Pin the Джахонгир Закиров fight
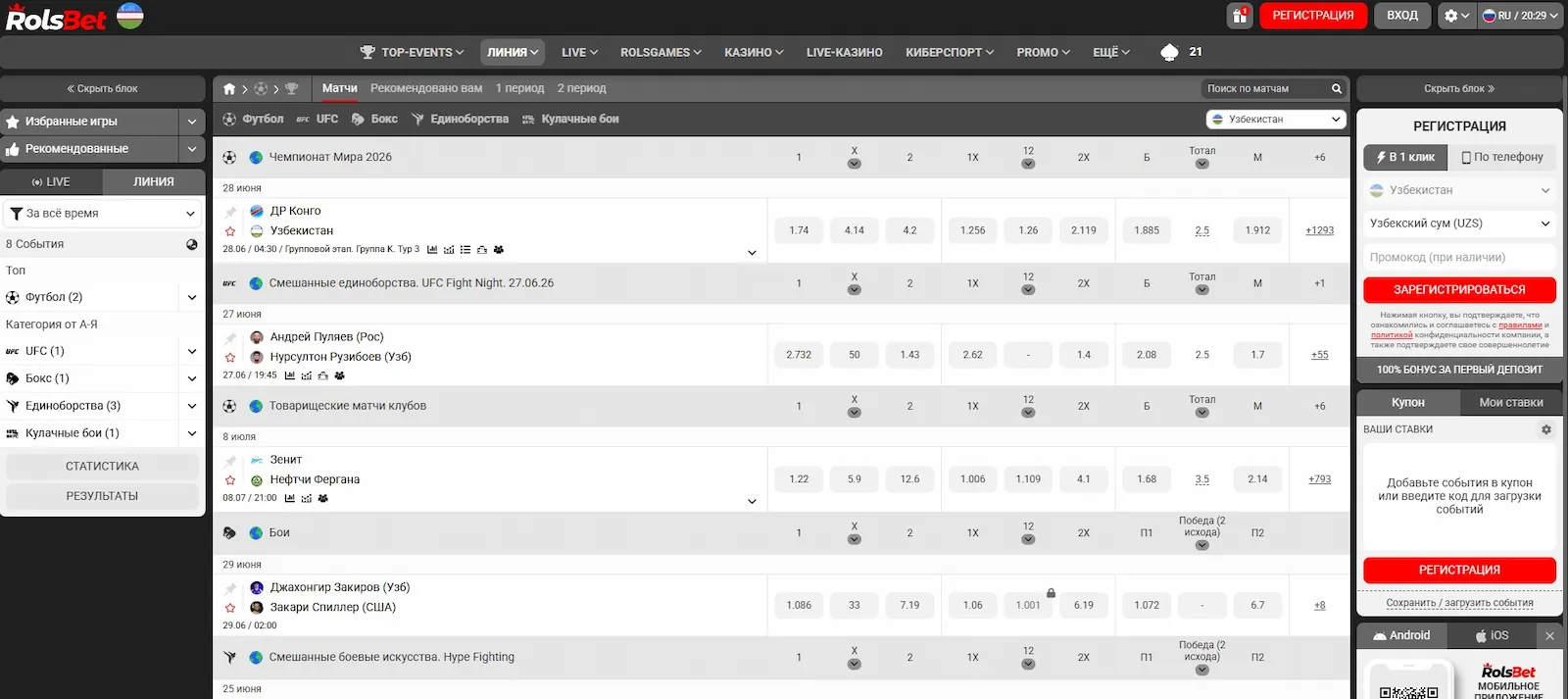The width and height of the screenshot is (1568, 699). coord(230,588)
